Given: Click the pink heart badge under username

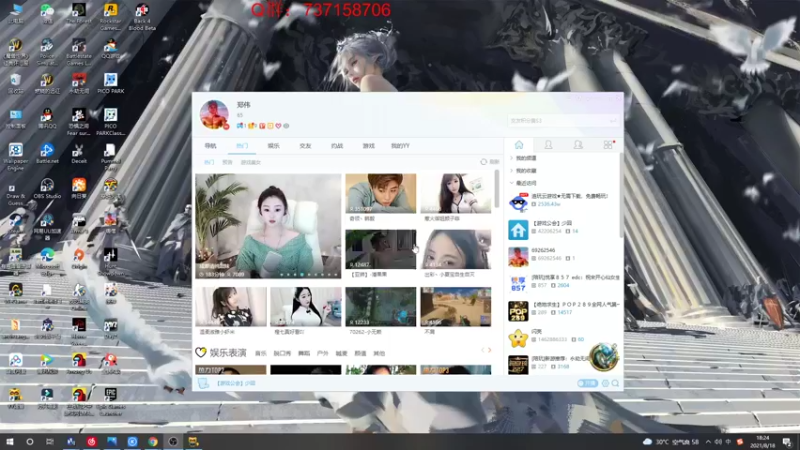Looking at the screenshot, I should [x=278, y=126].
